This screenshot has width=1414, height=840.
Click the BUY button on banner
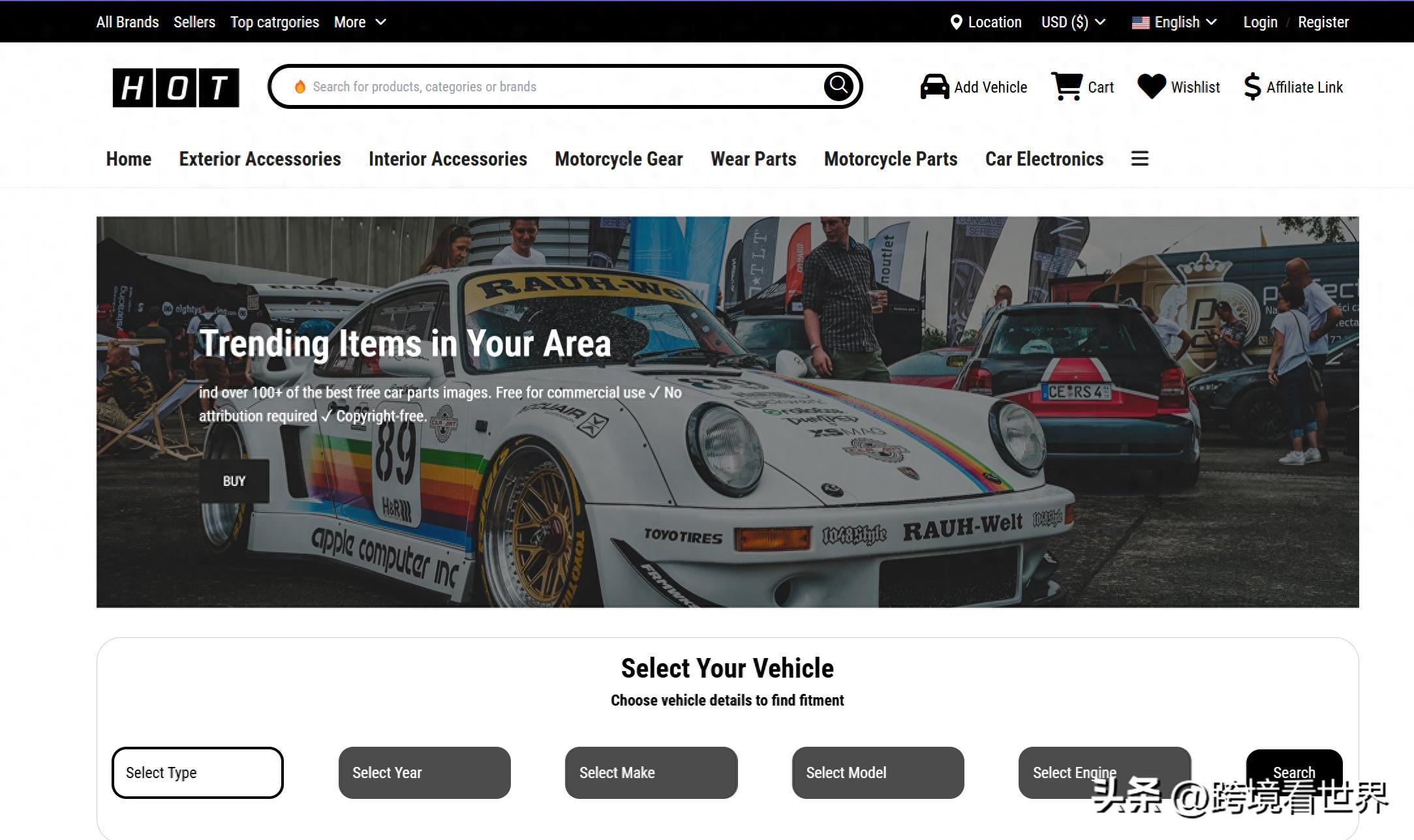(x=234, y=481)
